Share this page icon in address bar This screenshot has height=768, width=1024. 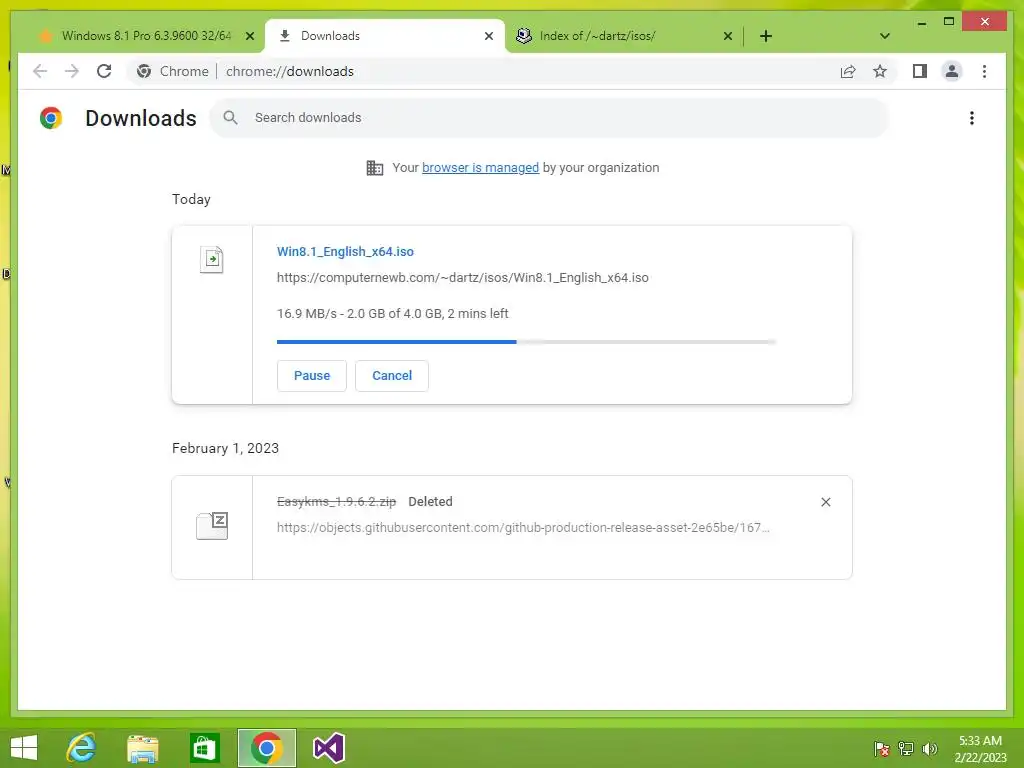[x=848, y=71]
